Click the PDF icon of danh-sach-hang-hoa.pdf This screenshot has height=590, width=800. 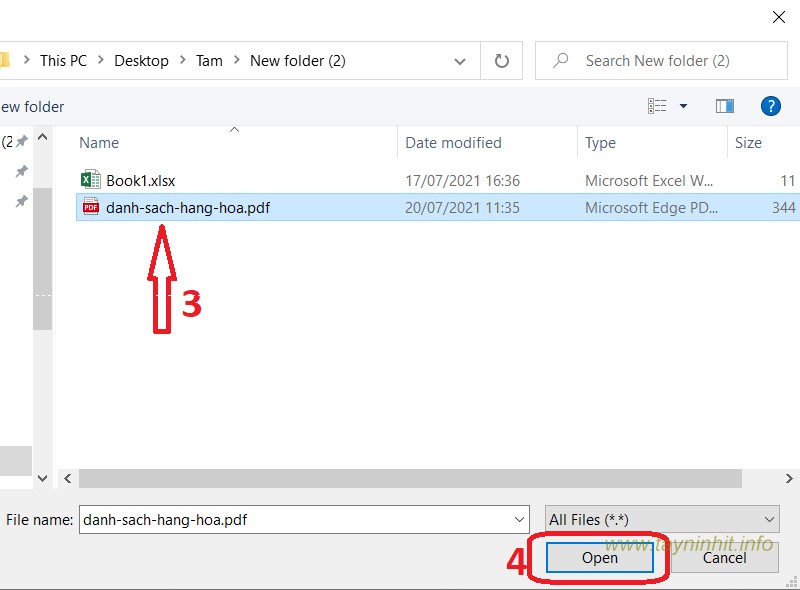pos(90,208)
